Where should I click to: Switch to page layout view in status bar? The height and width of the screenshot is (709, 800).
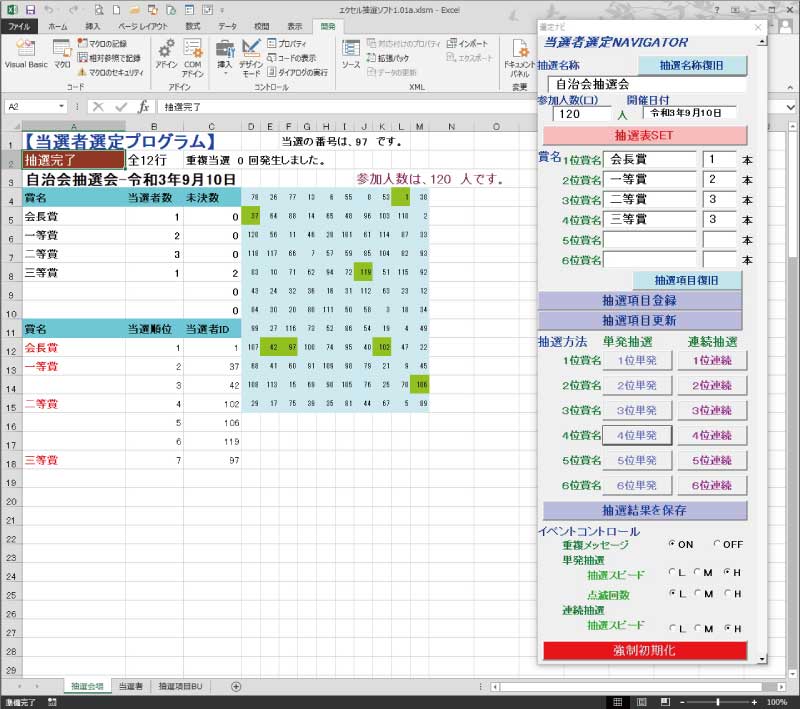pos(641,702)
